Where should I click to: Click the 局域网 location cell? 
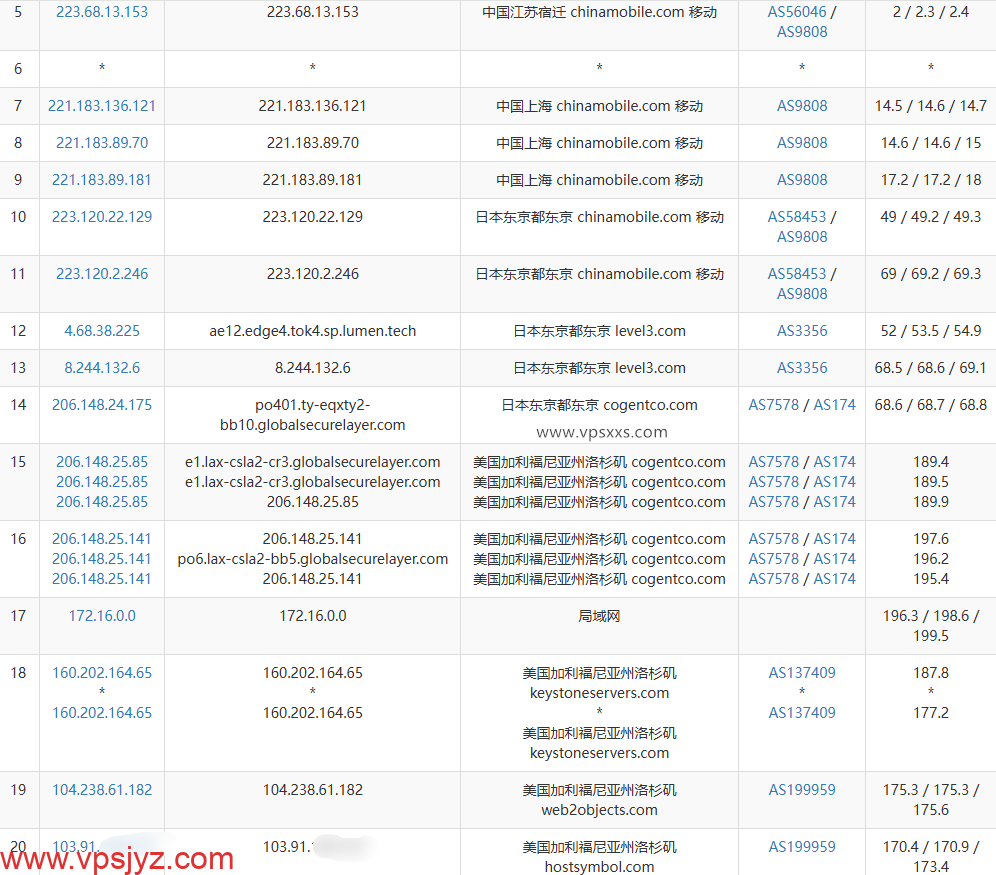click(599, 615)
